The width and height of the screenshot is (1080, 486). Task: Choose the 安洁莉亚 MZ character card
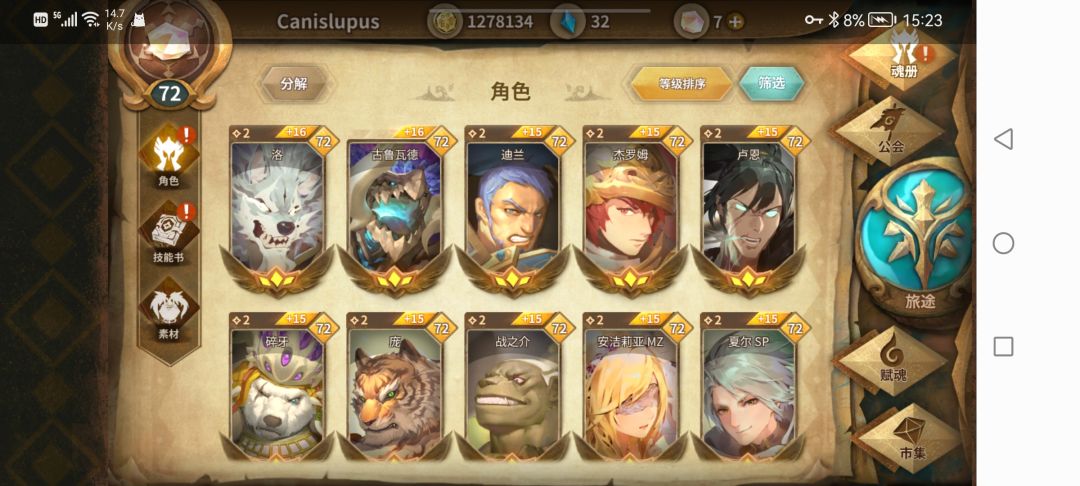tap(631, 387)
